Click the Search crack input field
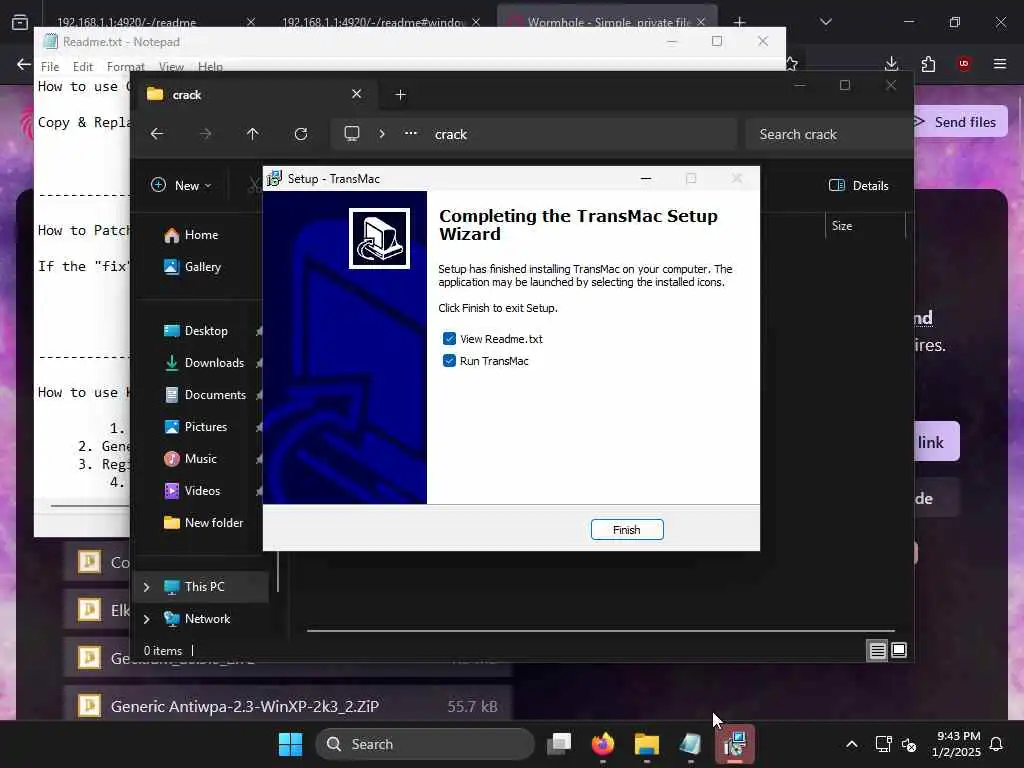 click(x=828, y=134)
